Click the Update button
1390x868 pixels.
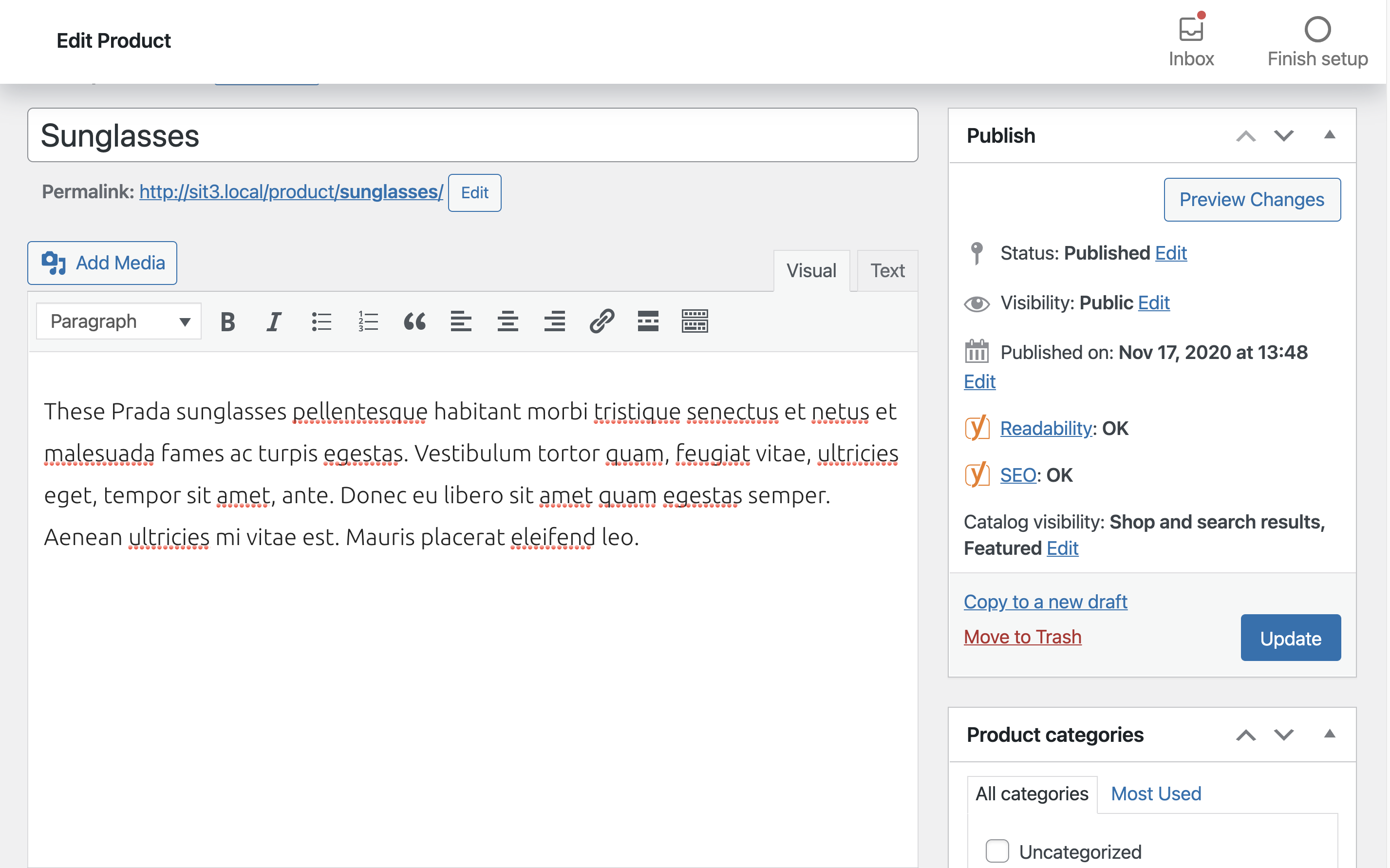click(x=1290, y=639)
